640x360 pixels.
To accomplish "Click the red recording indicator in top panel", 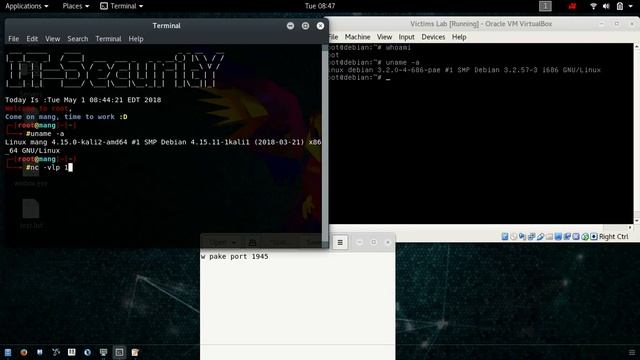I will point(572,6).
